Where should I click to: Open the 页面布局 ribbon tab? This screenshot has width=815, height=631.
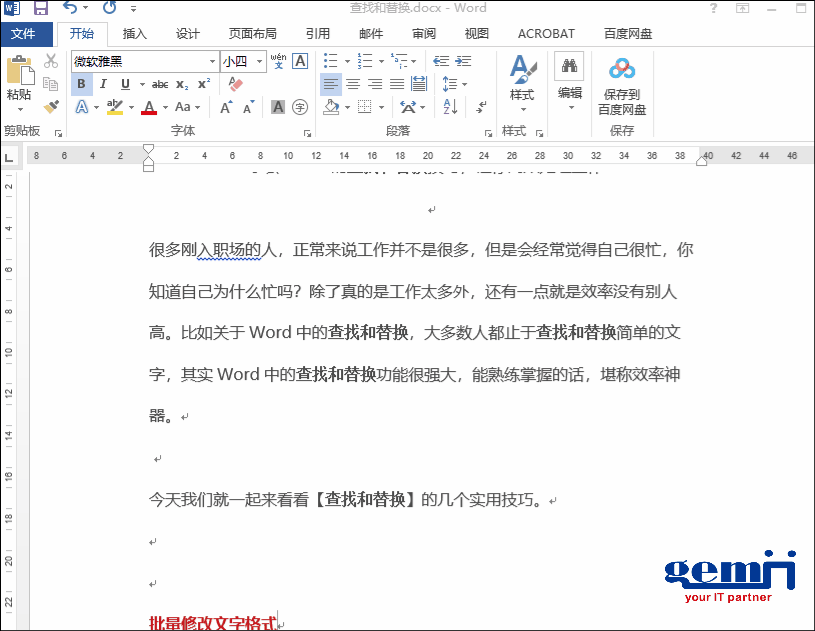(x=252, y=34)
